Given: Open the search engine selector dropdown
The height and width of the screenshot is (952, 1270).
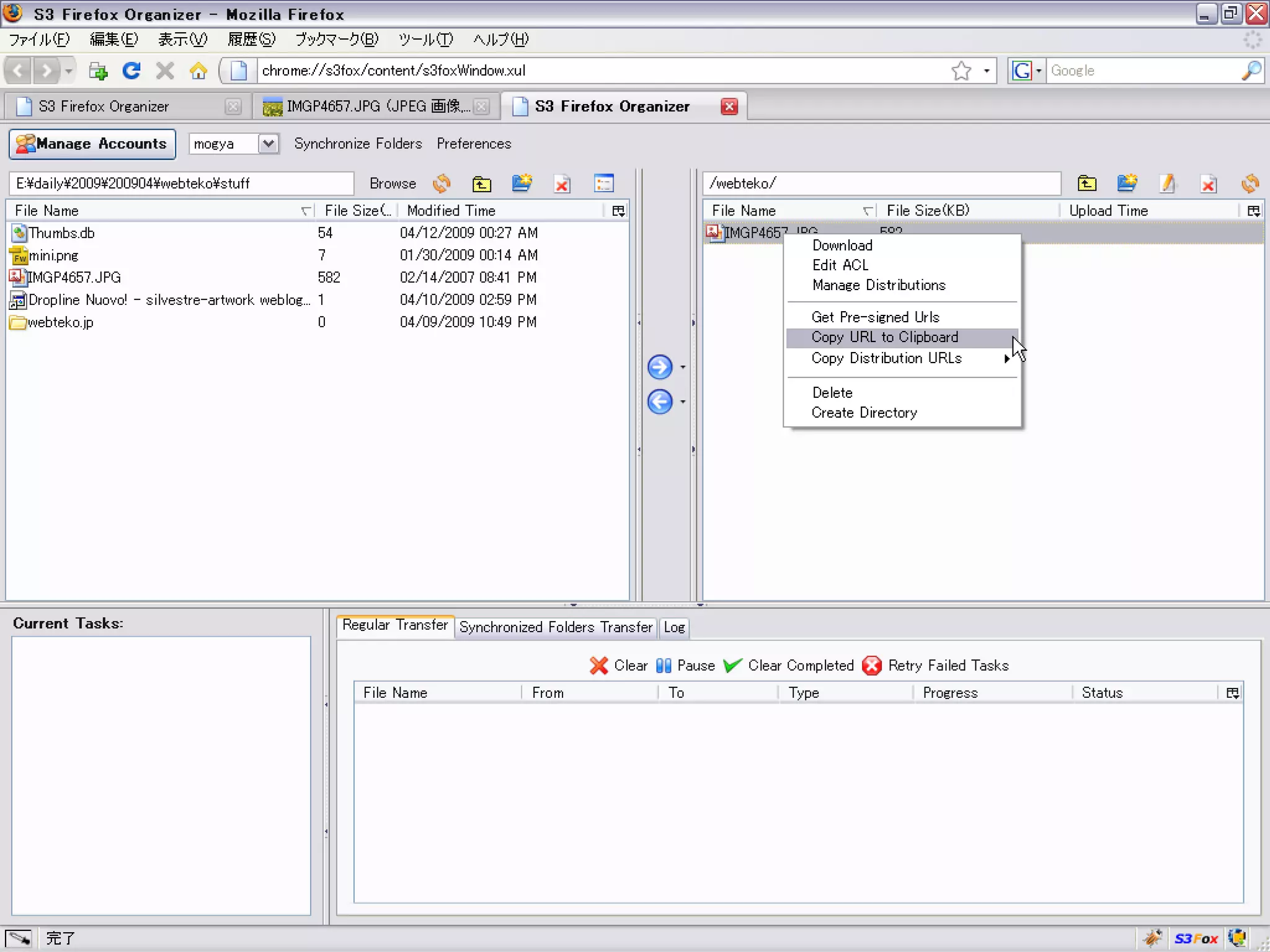Looking at the screenshot, I should coord(1038,71).
